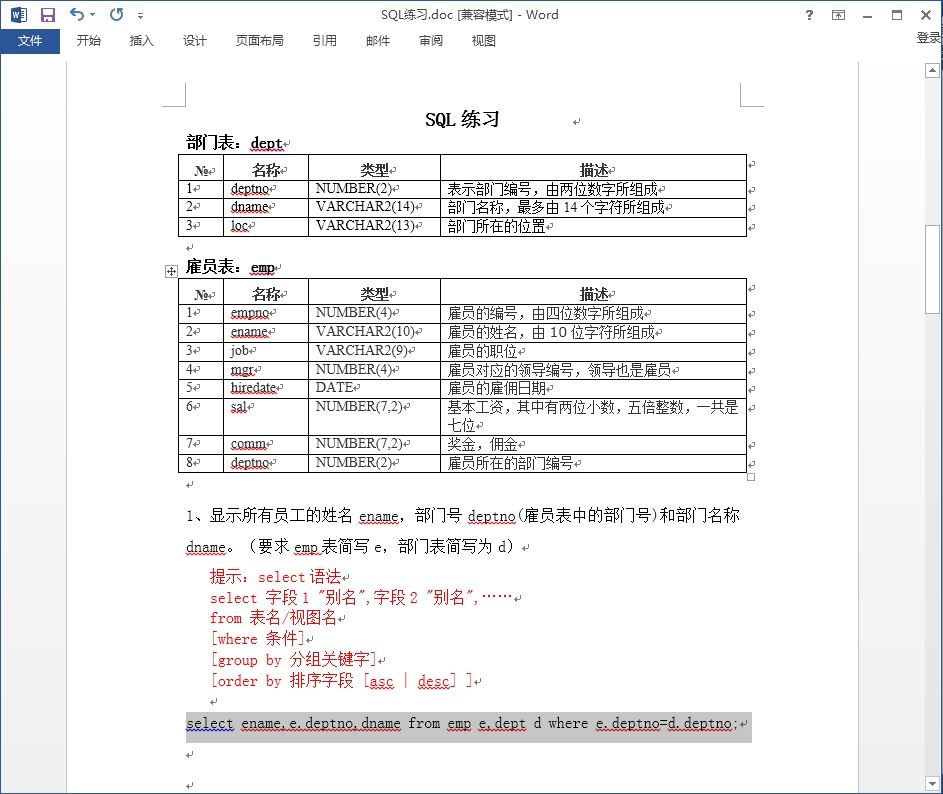Viewport: 943px width, 794px height.
Task: Open the 页面布局 ribbon tab
Action: click(x=259, y=41)
